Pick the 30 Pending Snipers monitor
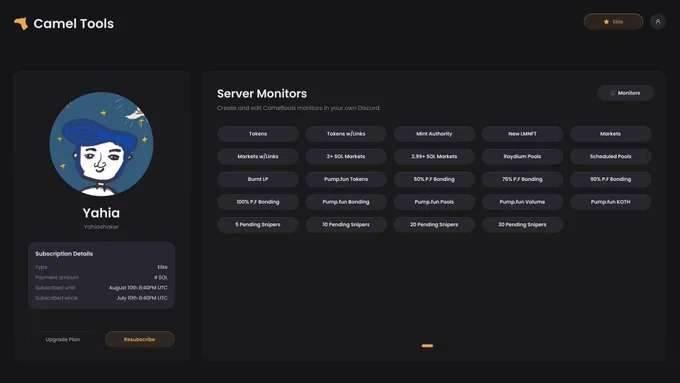Screen dimensions: 680x383 click(x=522, y=225)
